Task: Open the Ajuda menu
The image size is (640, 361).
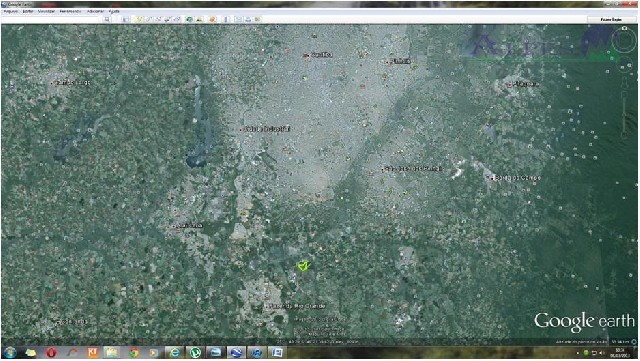Action: [x=114, y=11]
